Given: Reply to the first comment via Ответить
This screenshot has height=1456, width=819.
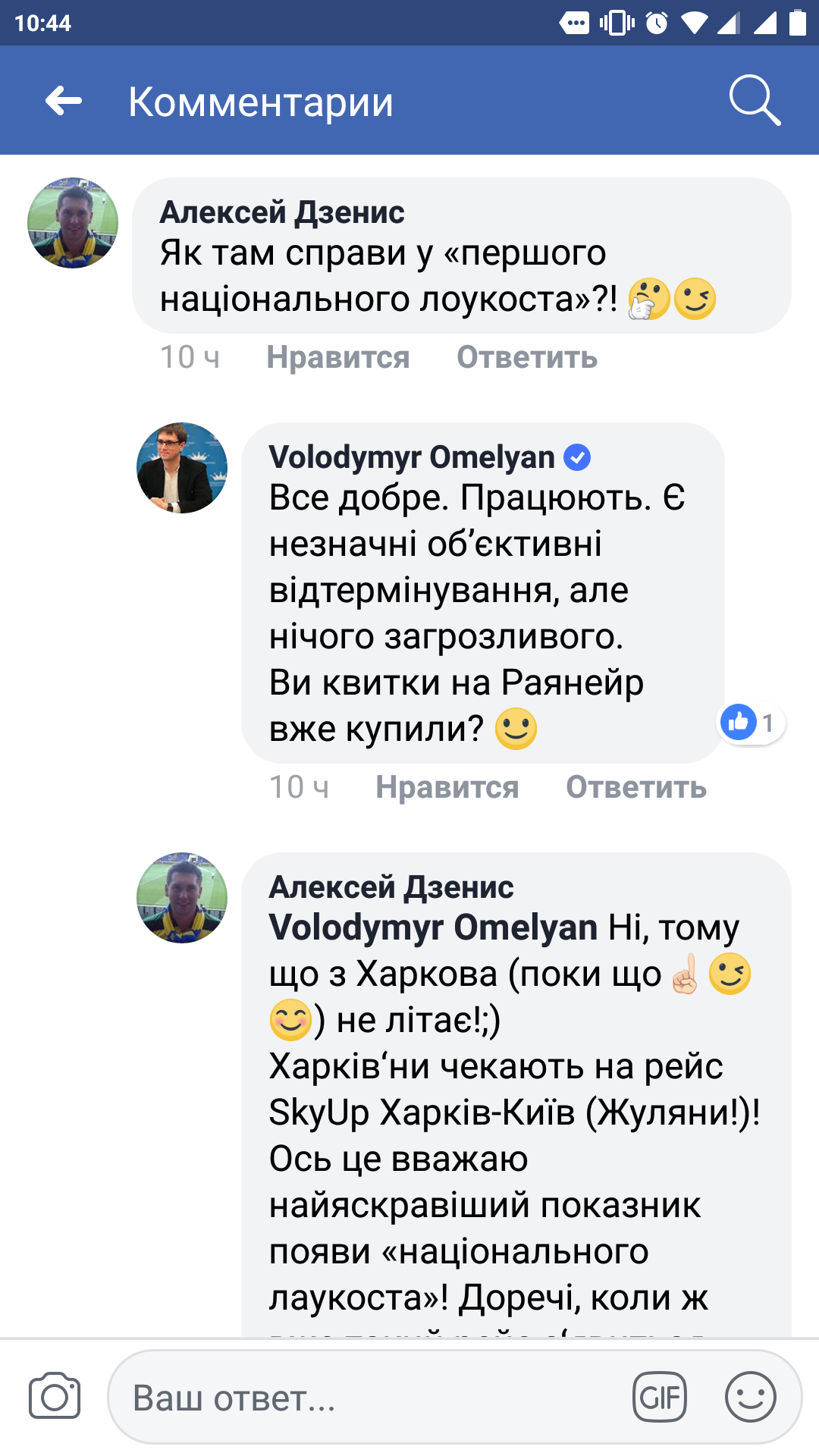Looking at the screenshot, I should click(526, 357).
